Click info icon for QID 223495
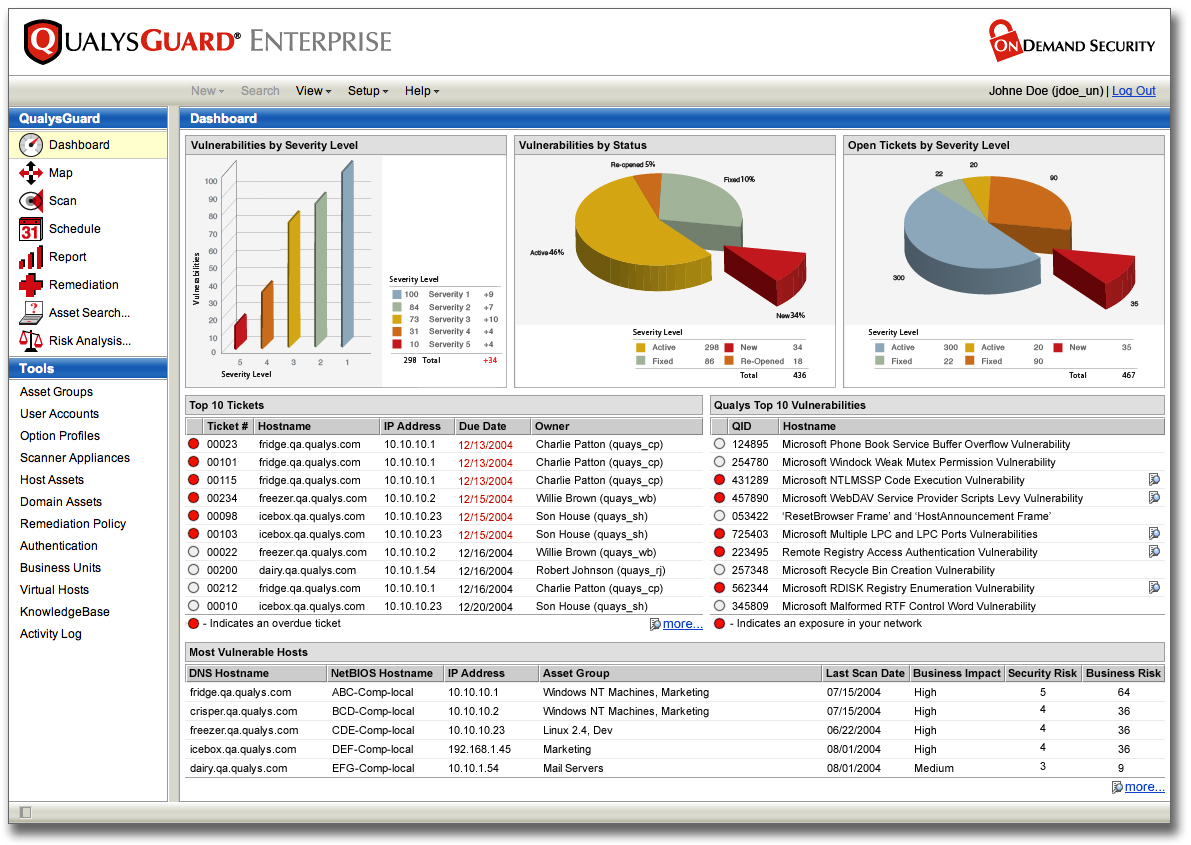Viewport: 1191px width, 845px height. tap(1154, 552)
